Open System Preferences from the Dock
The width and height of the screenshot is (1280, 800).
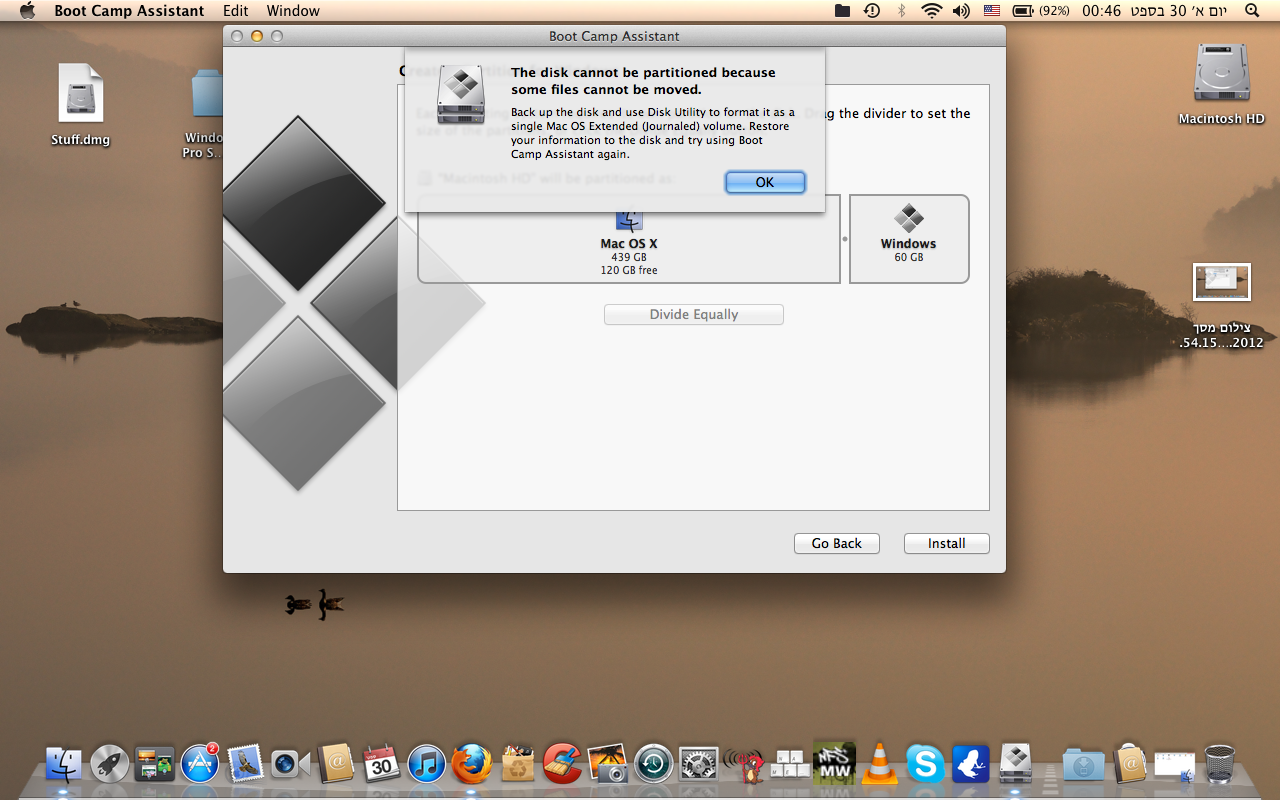699,765
